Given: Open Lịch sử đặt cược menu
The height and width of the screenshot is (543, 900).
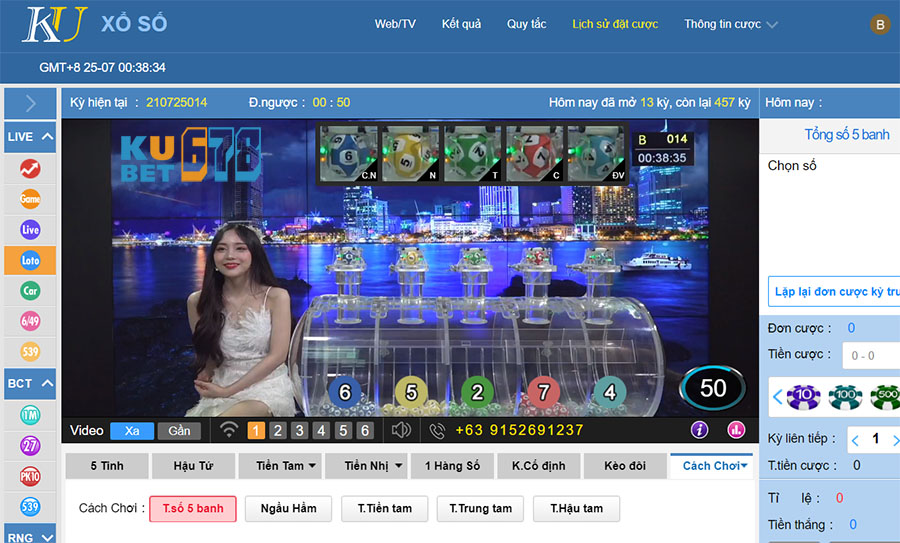Looking at the screenshot, I should tap(615, 24).
